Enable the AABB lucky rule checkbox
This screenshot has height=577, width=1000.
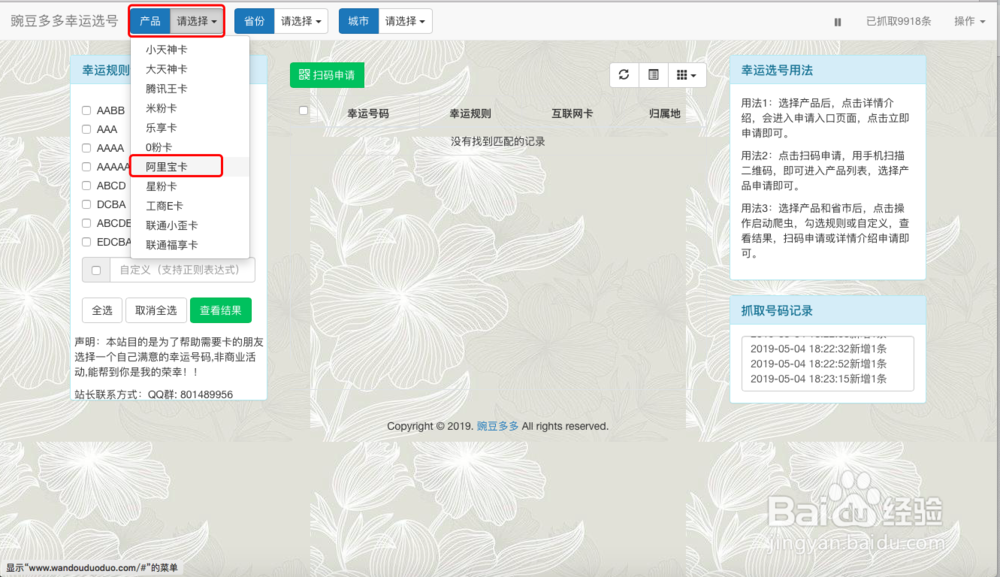click(88, 110)
